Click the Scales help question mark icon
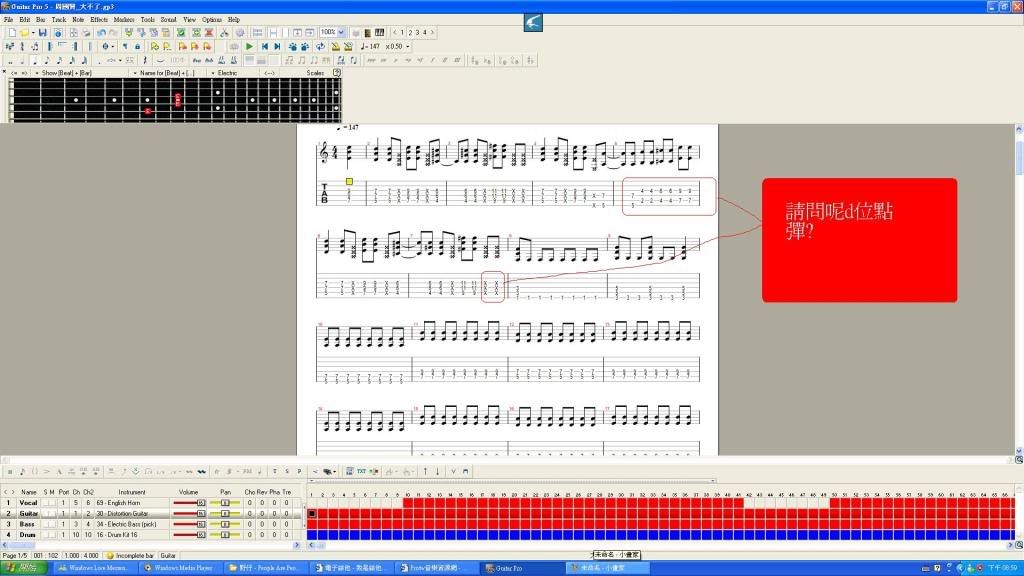Screen dimensions: 1024x576 tap(337, 73)
